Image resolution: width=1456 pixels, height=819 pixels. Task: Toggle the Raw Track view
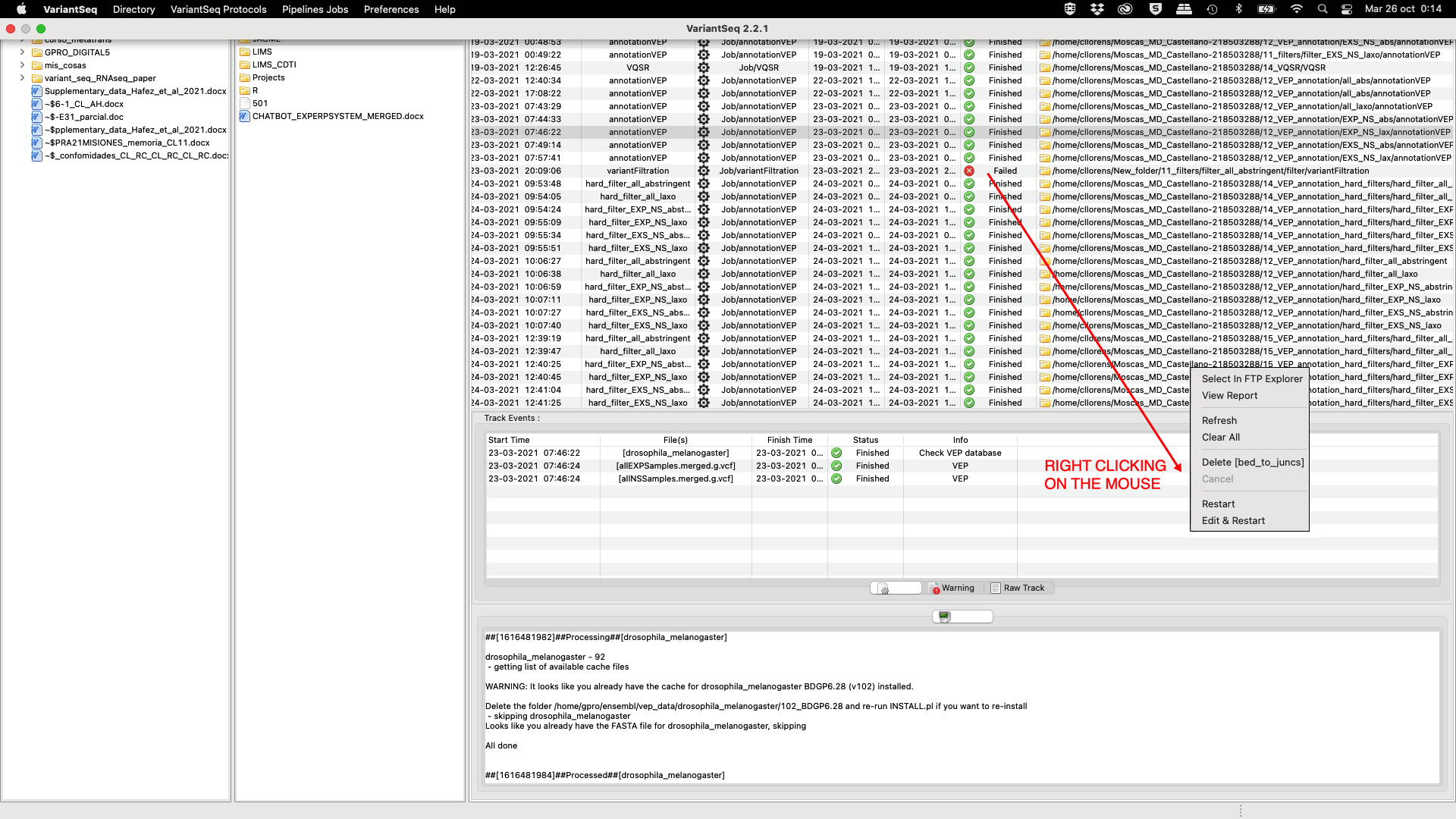(1020, 588)
